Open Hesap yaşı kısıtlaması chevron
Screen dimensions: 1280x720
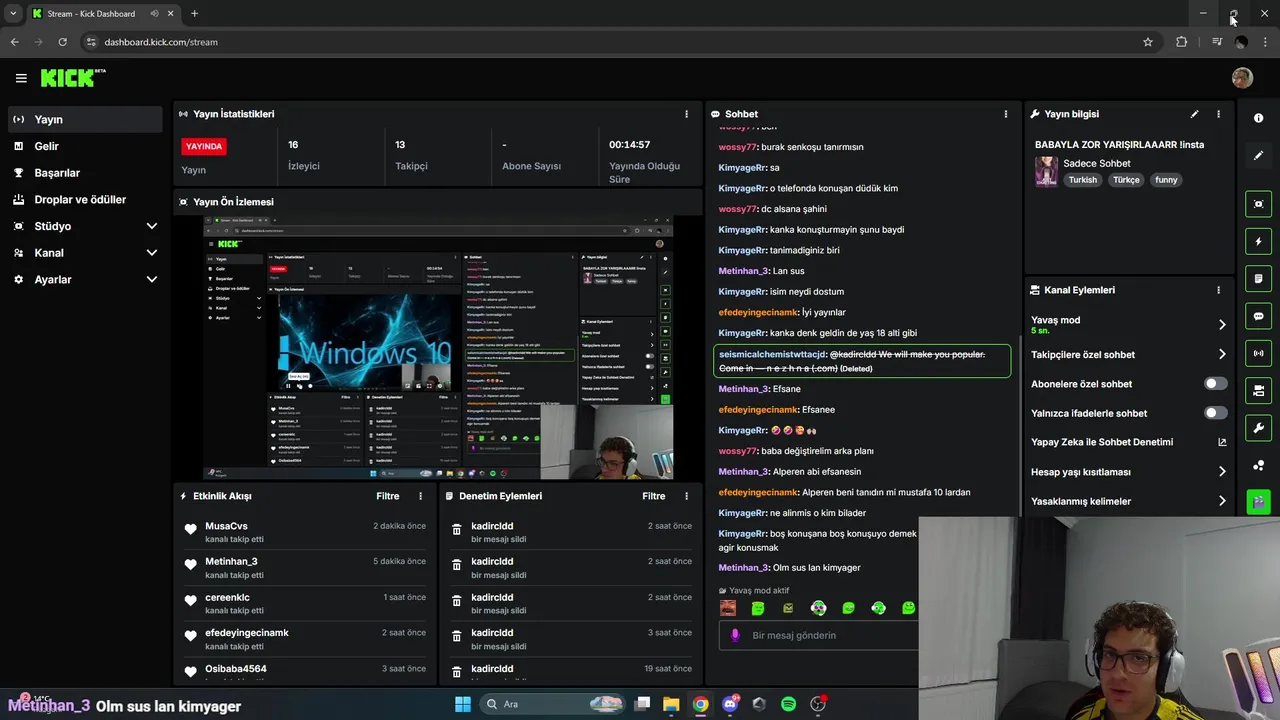(1222, 471)
